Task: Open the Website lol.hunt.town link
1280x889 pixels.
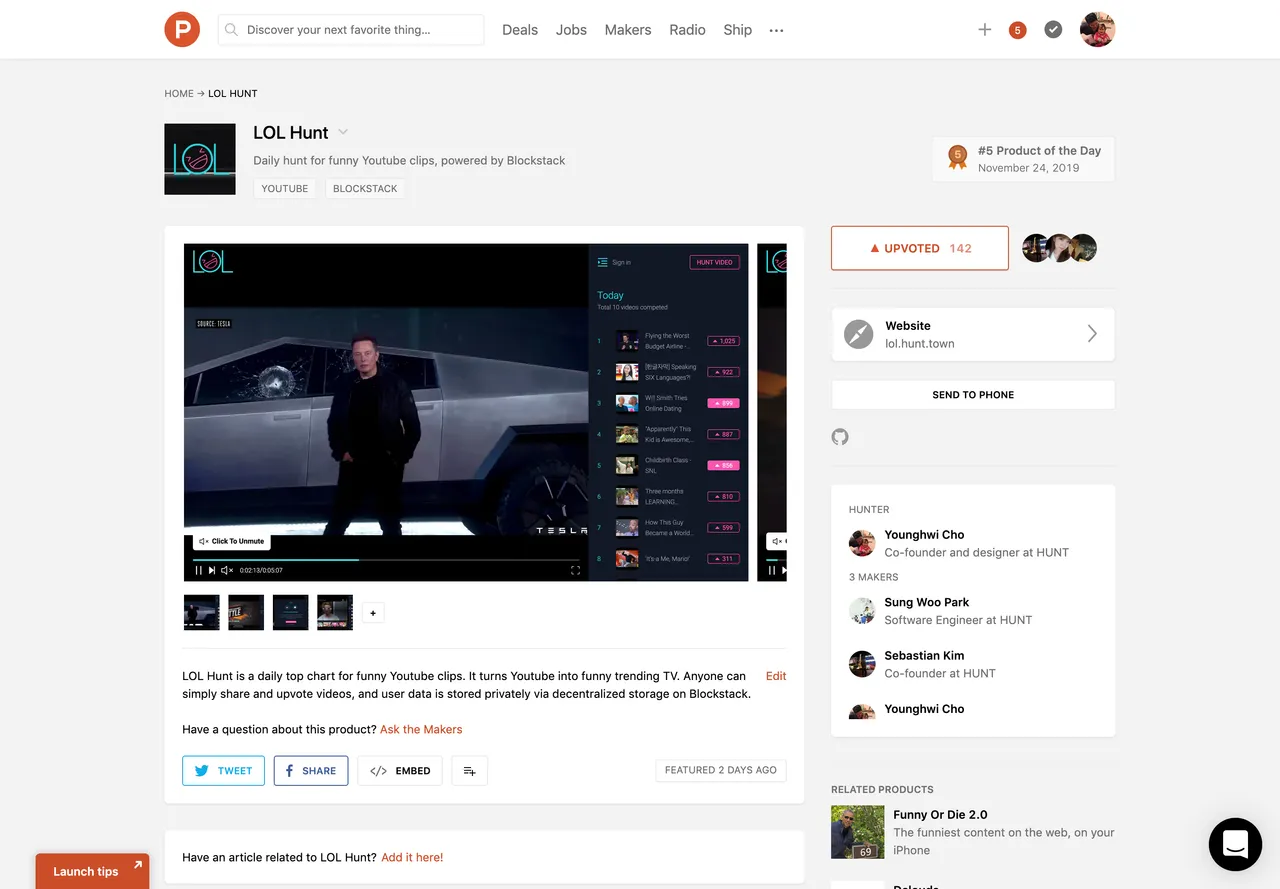Action: tap(973, 334)
